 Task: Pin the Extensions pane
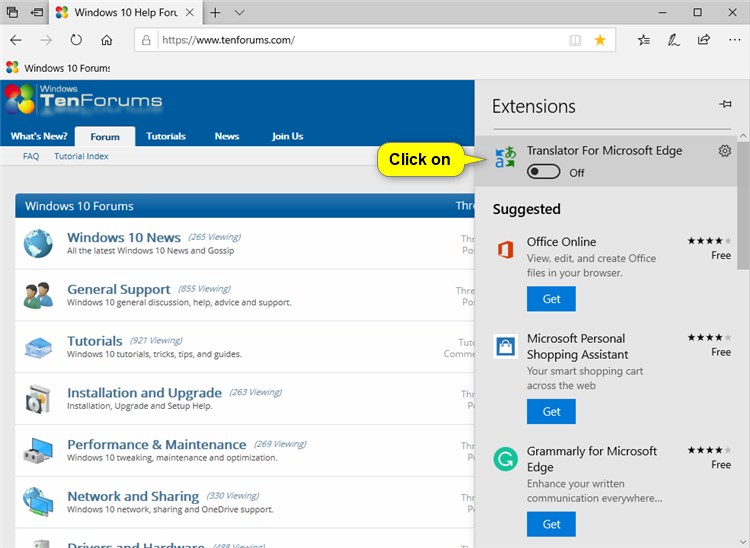(x=725, y=104)
